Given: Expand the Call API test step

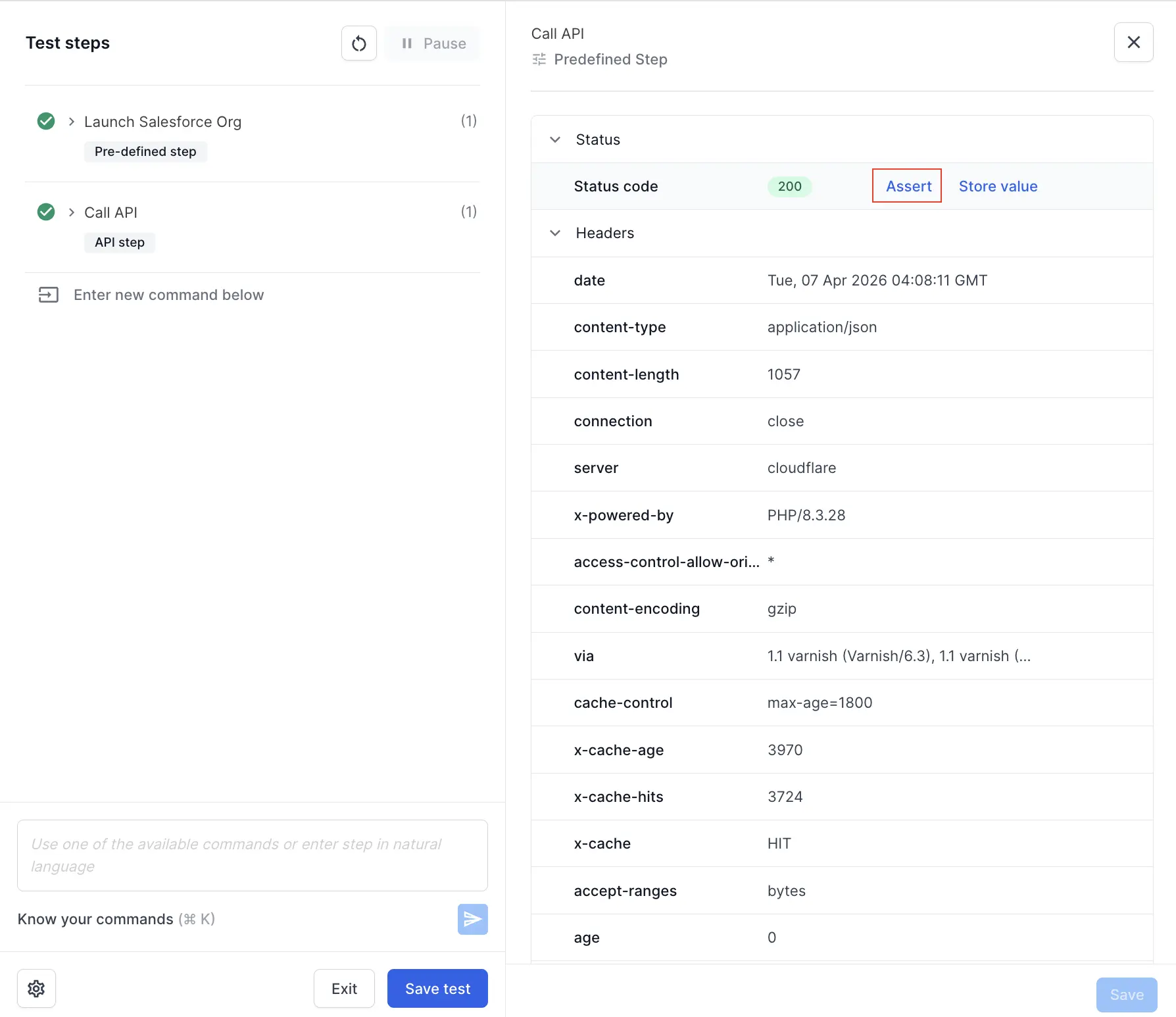Looking at the screenshot, I should [72, 212].
